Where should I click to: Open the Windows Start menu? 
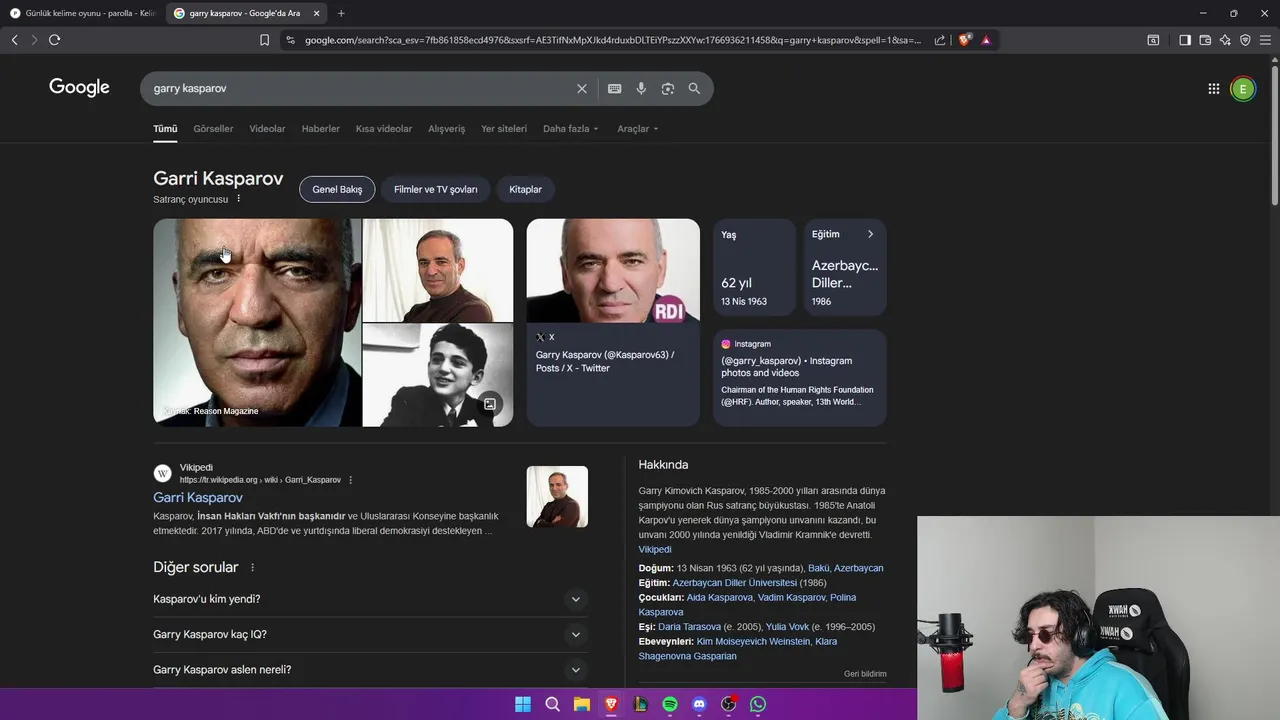(523, 704)
